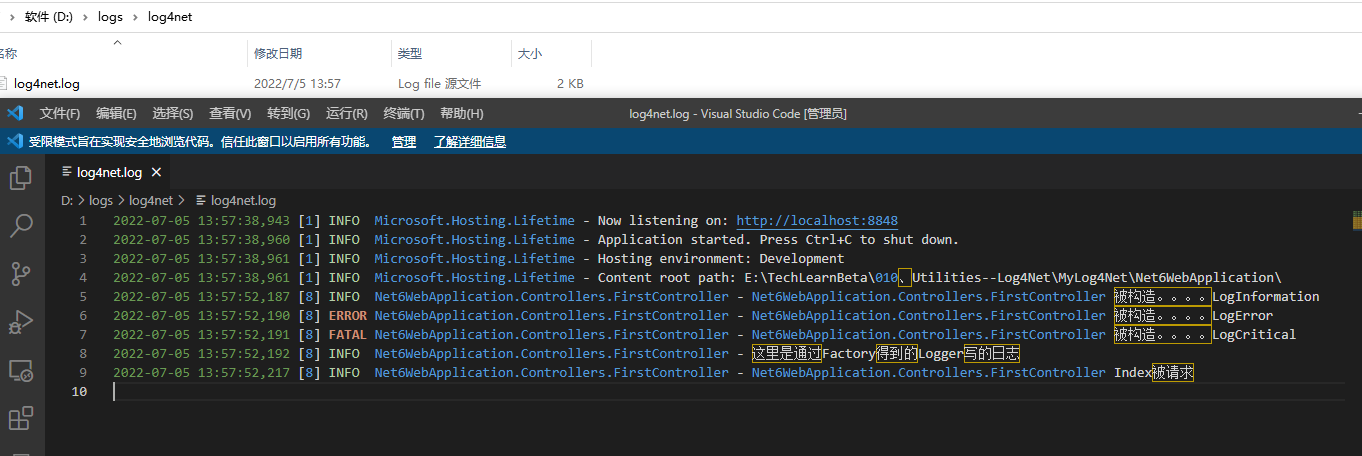Select log4net.log file in File Explorer
This screenshot has width=1362, height=456.
coord(47,84)
